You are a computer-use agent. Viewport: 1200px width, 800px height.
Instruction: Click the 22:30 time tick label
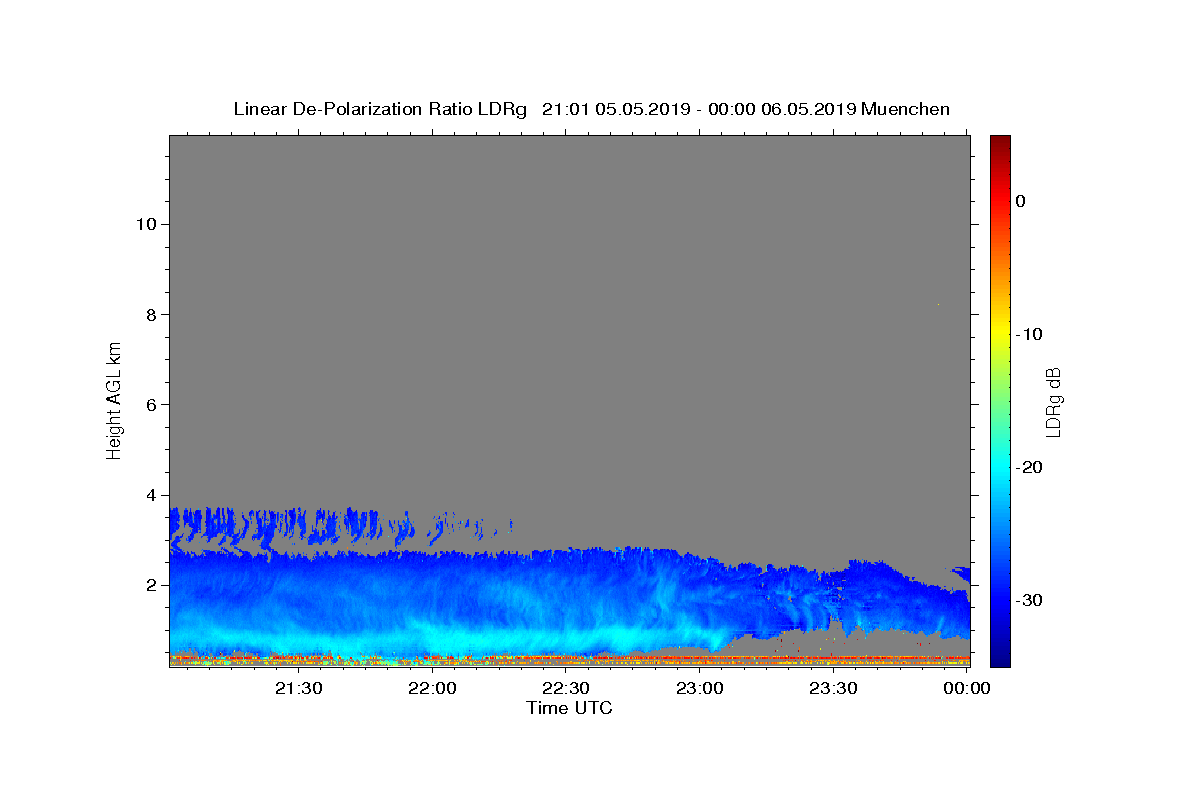click(566, 688)
